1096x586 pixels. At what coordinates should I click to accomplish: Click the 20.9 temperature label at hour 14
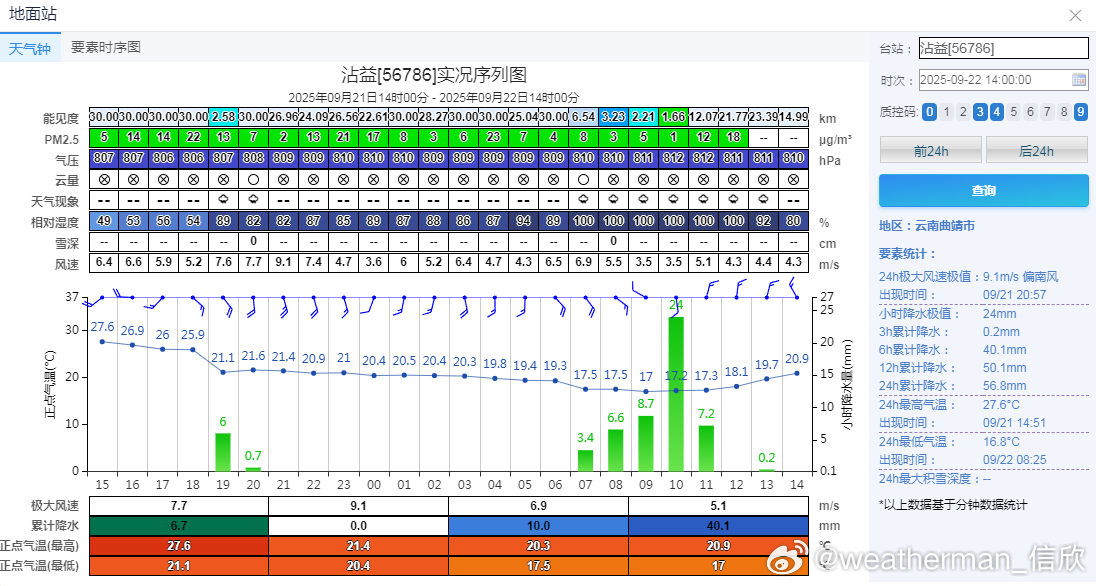[x=797, y=359]
